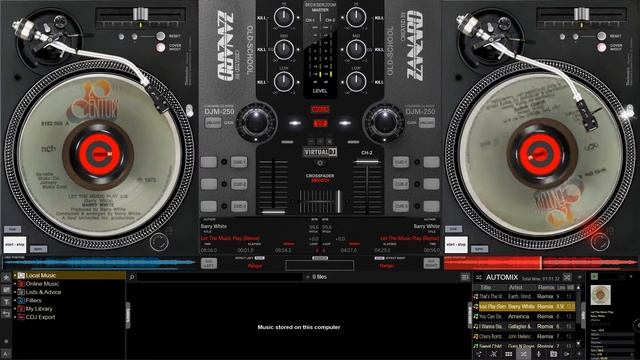Turn the left channel MID equalizer knob
The width and height of the screenshot is (640, 360).
point(284,50)
